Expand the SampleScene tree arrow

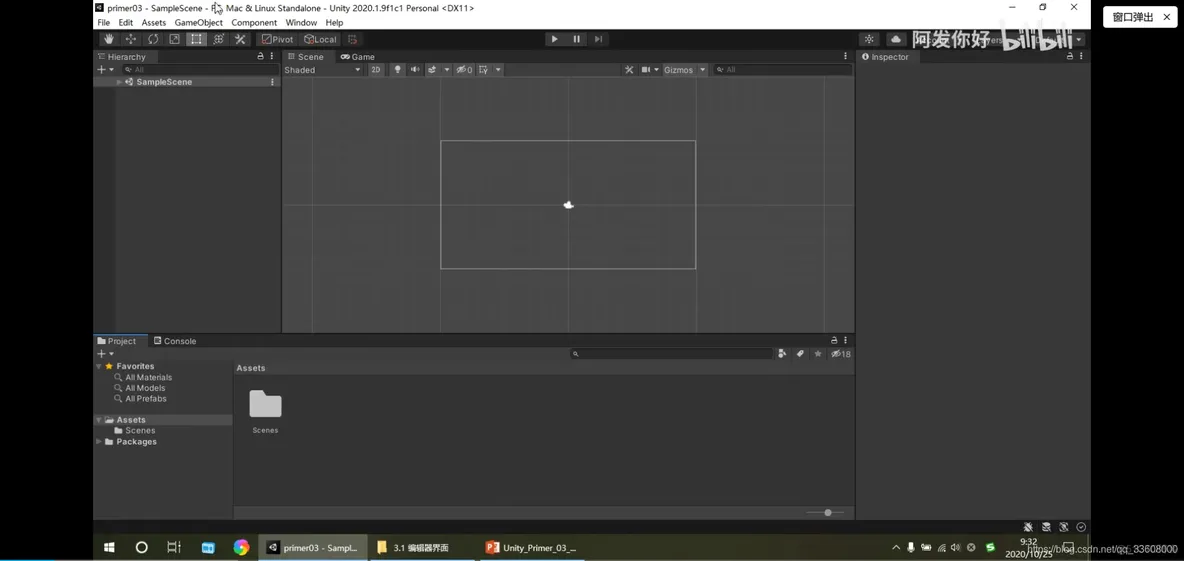119,82
